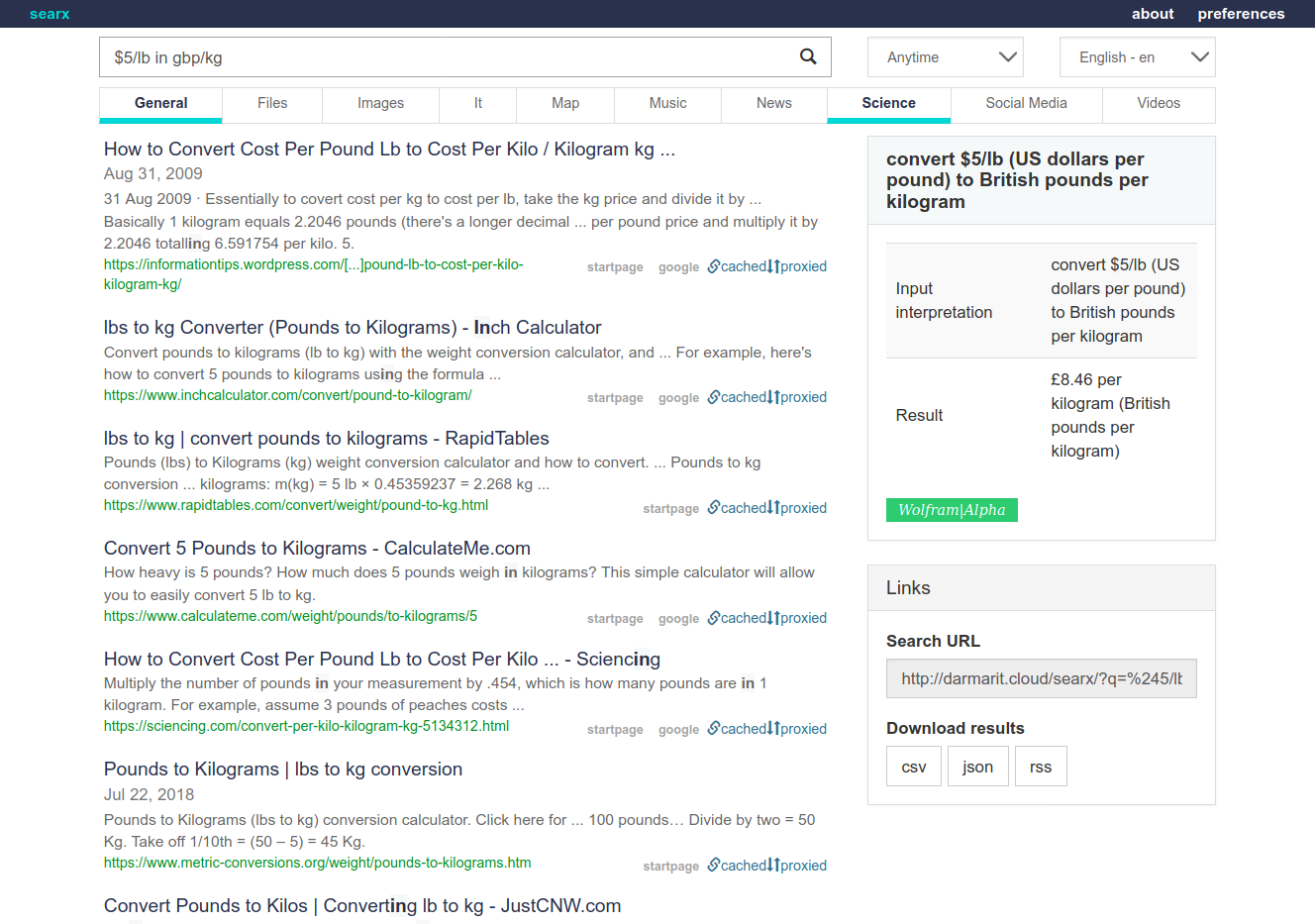Open cached link for sciencing.com result
The width and height of the screenshot is (1315, 924).
(737, 729)
